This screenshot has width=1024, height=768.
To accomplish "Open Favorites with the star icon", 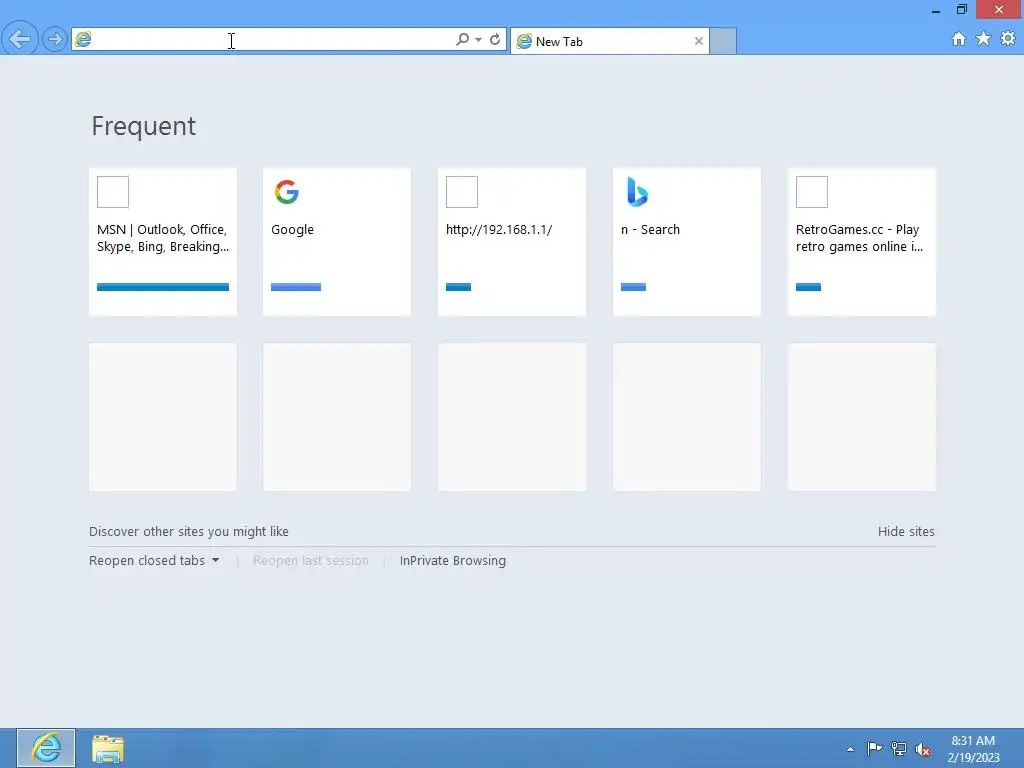I will click(984, 39).
